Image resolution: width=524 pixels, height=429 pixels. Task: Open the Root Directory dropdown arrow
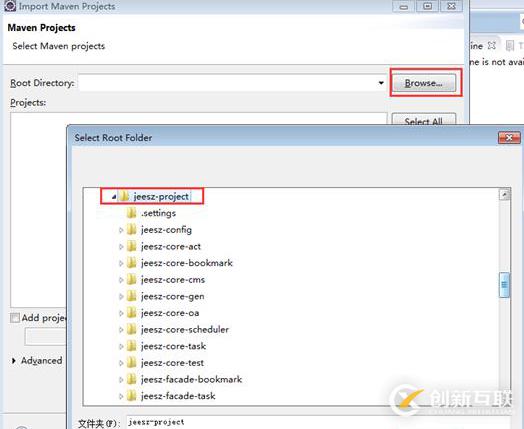click(381, 83)
